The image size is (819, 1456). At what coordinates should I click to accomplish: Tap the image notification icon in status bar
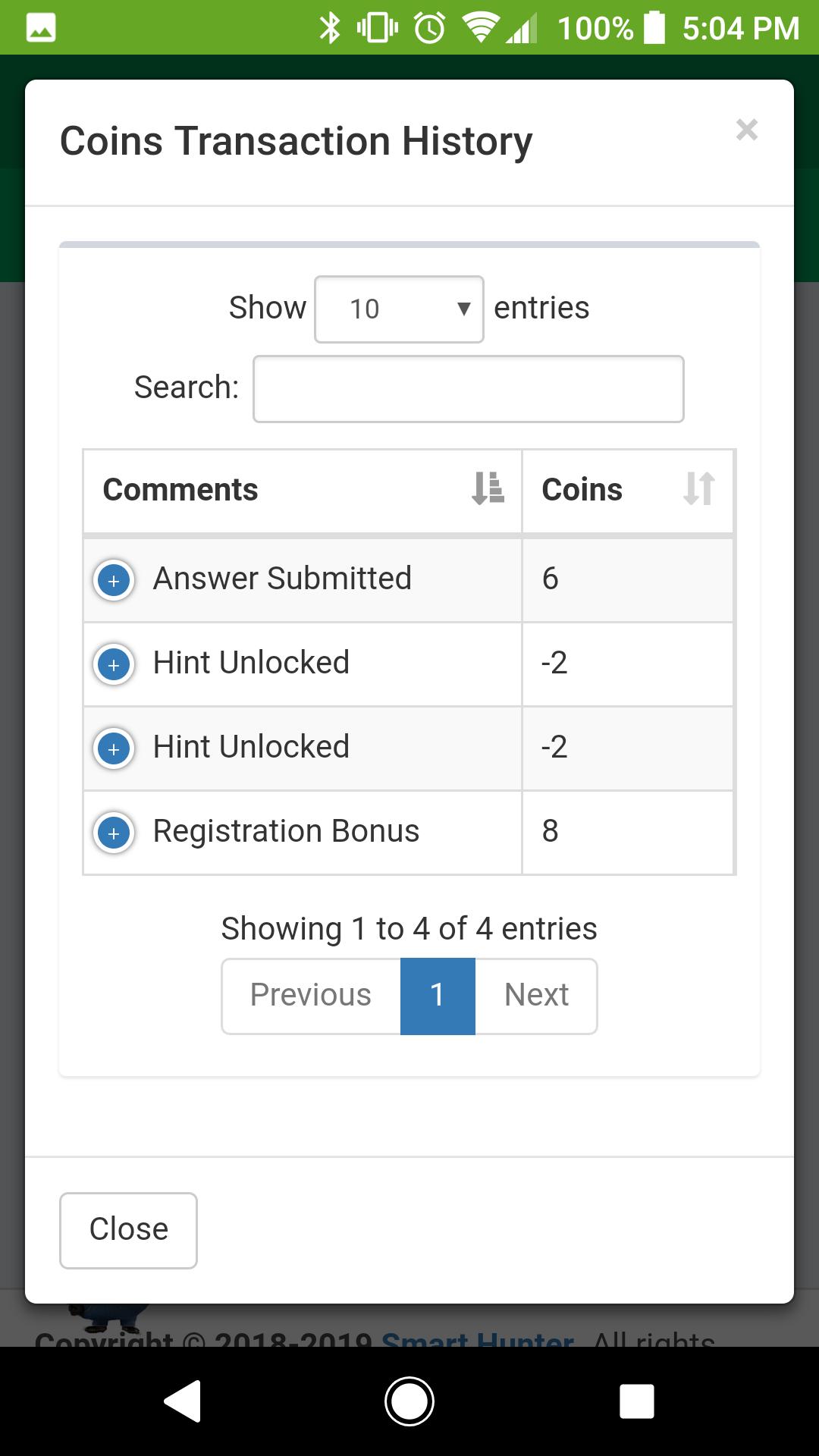pos(41,28)
